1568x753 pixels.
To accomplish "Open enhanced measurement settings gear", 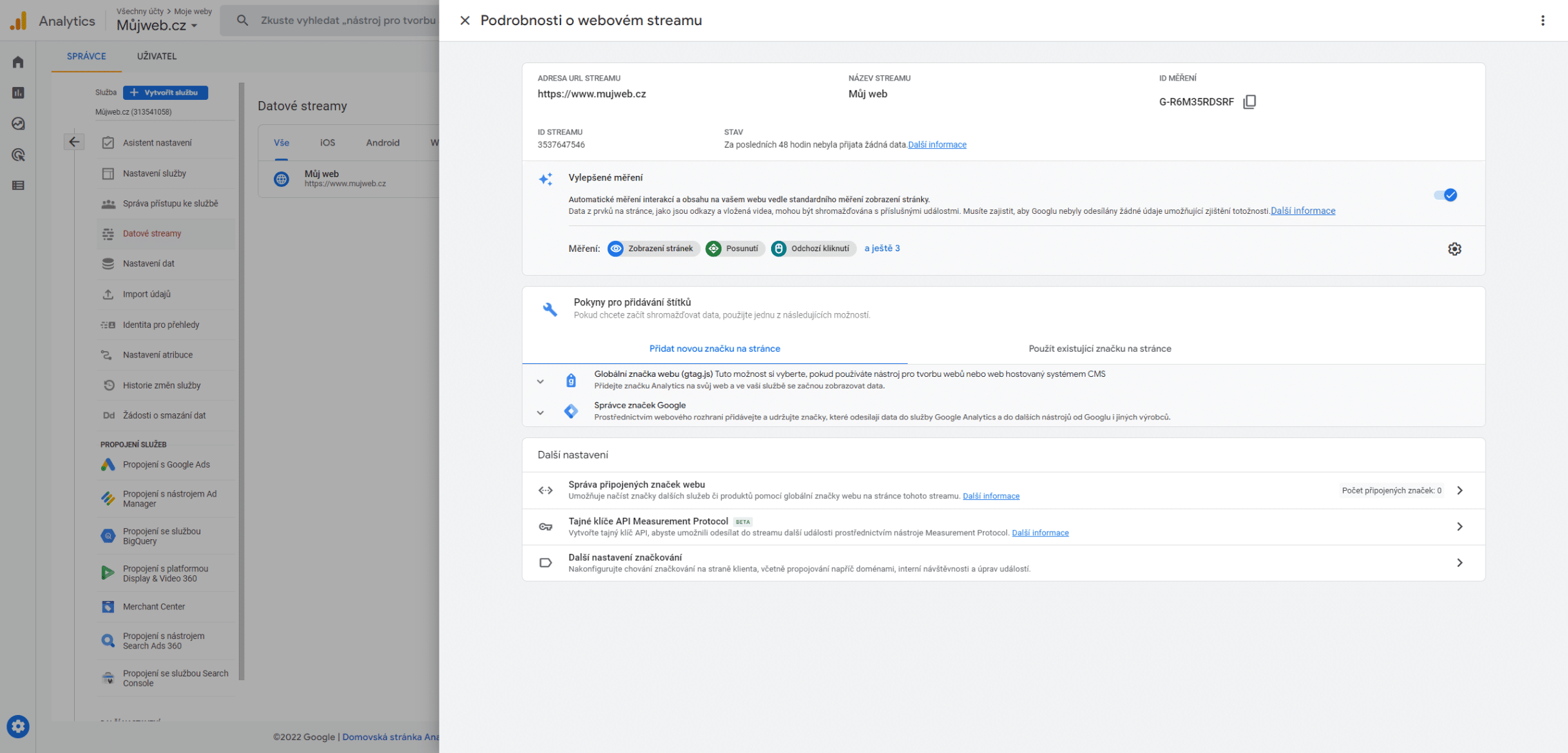I will click(1454, 249).
